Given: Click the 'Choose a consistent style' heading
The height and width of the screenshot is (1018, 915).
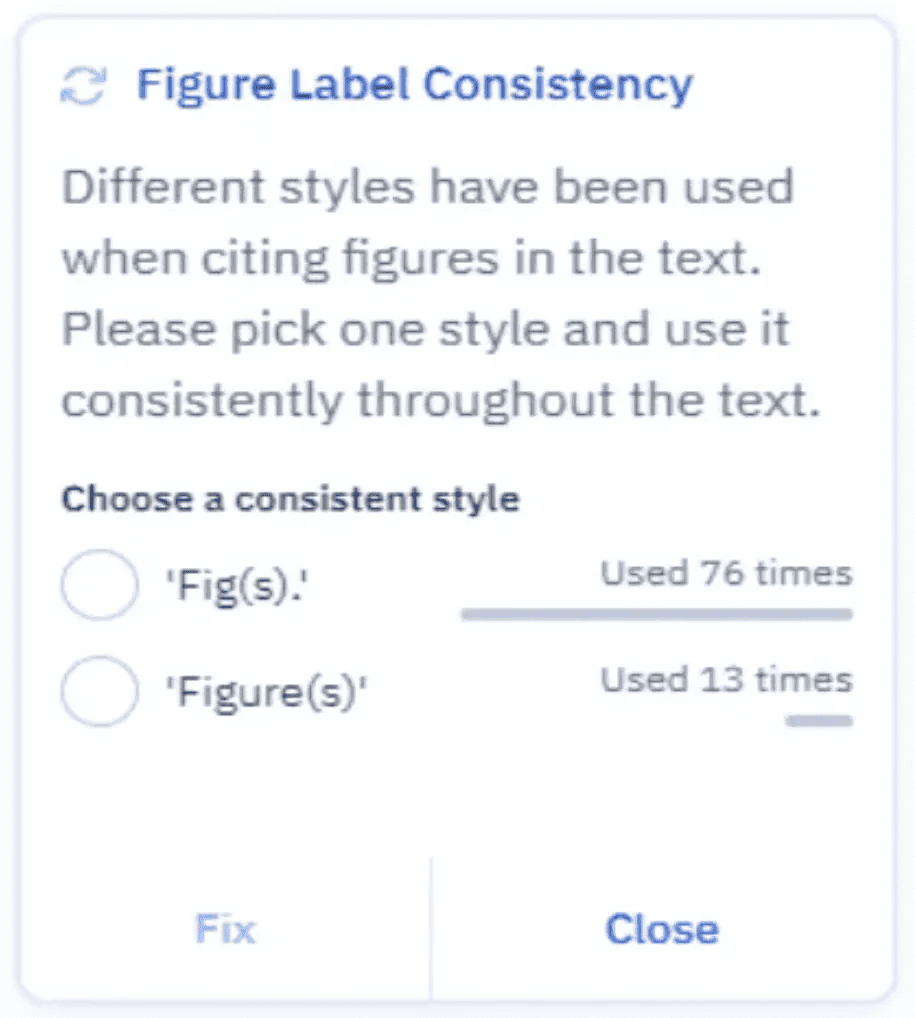Looking at the screenshot, I should click(x=290, y=498).
